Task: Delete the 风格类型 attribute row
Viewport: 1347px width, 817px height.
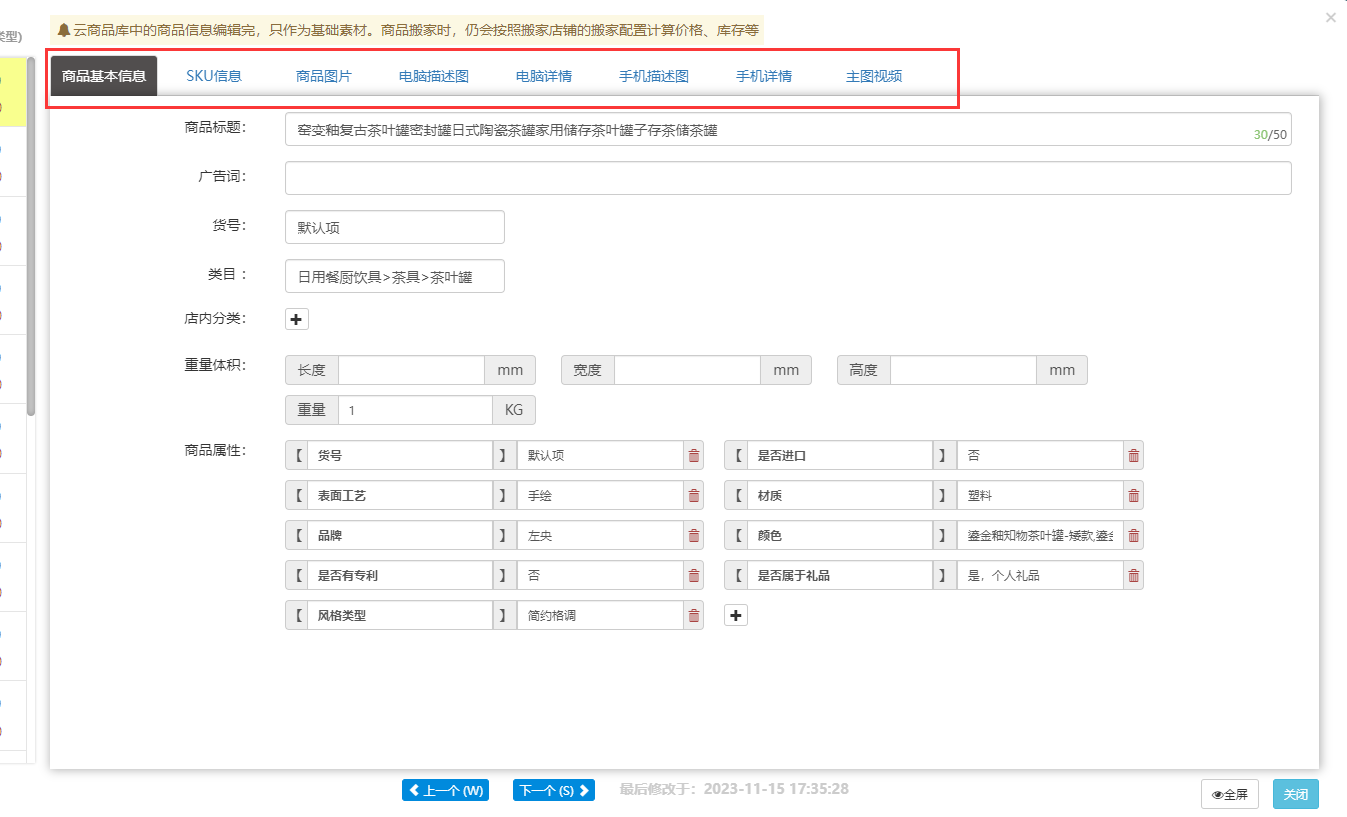Action: [x=693, y=616]
